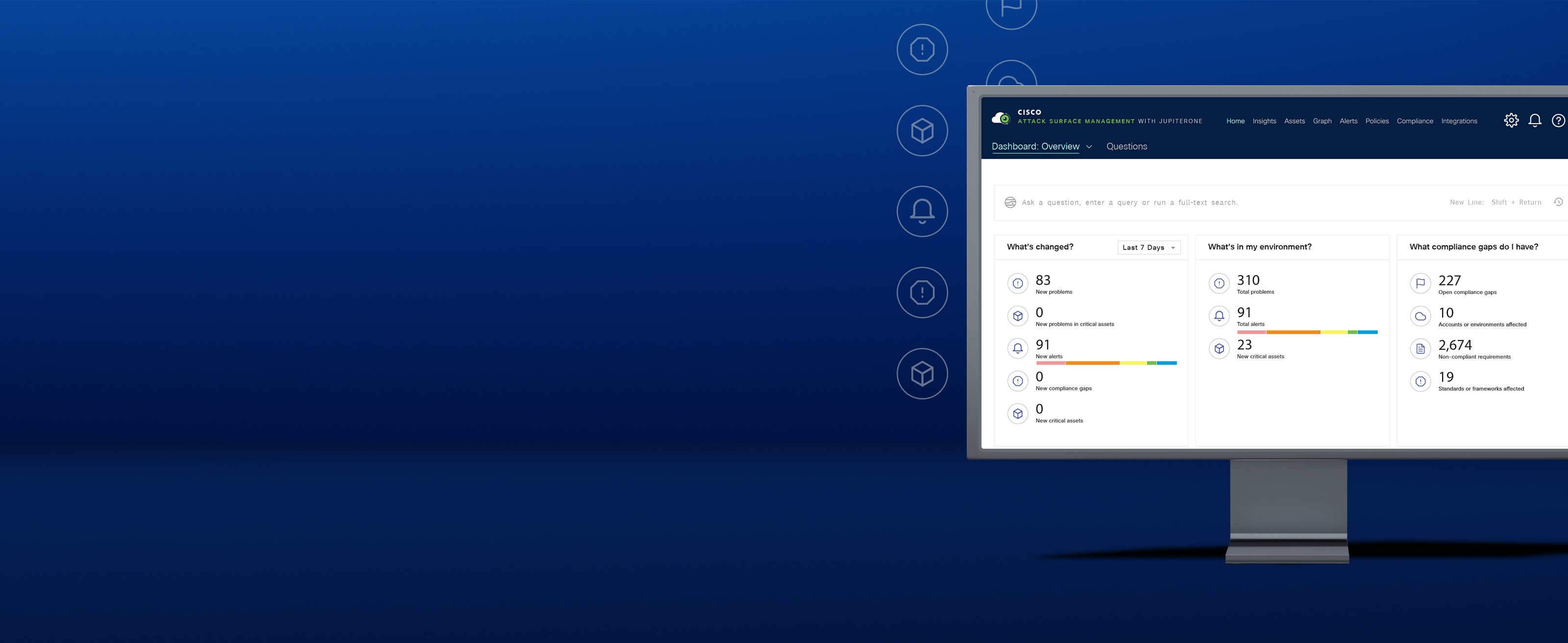Expand the Last 7 Days filter dropdown
This screenshot has height=643, width=1568.
pos(1148,248)
